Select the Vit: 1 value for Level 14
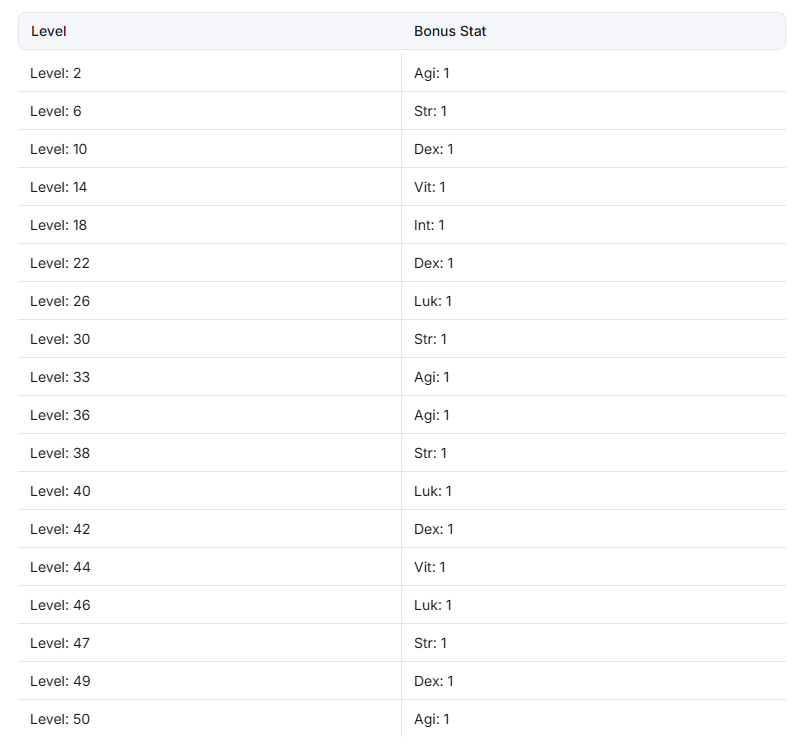This screenshot has height=753, width=807. tap(430, 187)
